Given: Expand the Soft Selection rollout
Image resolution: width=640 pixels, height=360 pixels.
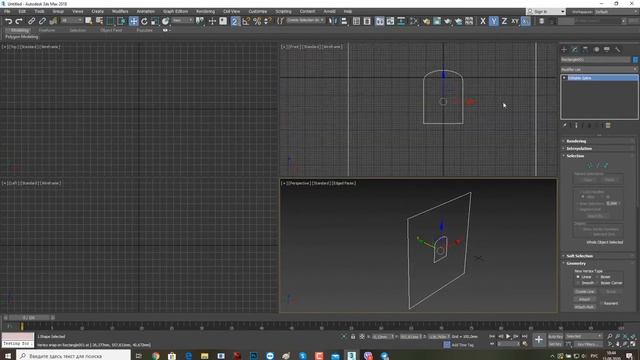Looking at the screenshot, I should [598, 256].
